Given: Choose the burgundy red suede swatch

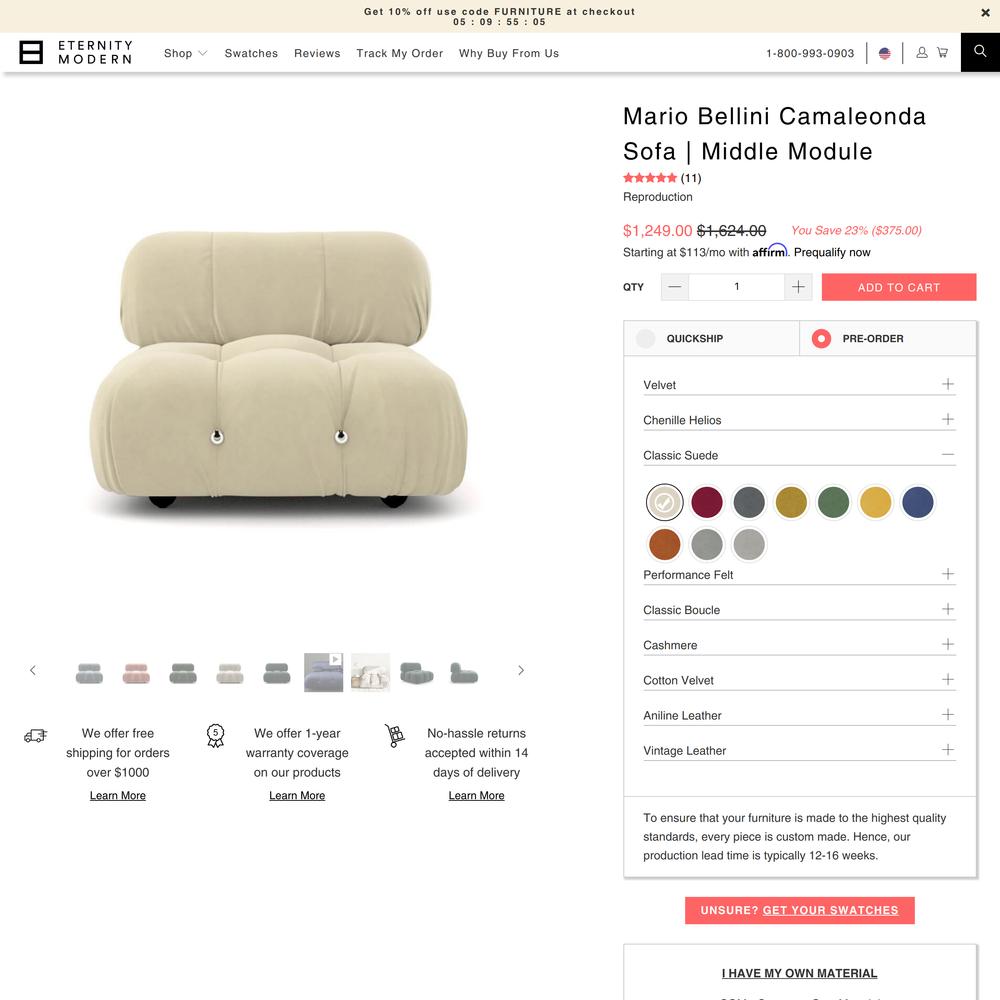Looking at the screenshot, I should pos(707,502).
